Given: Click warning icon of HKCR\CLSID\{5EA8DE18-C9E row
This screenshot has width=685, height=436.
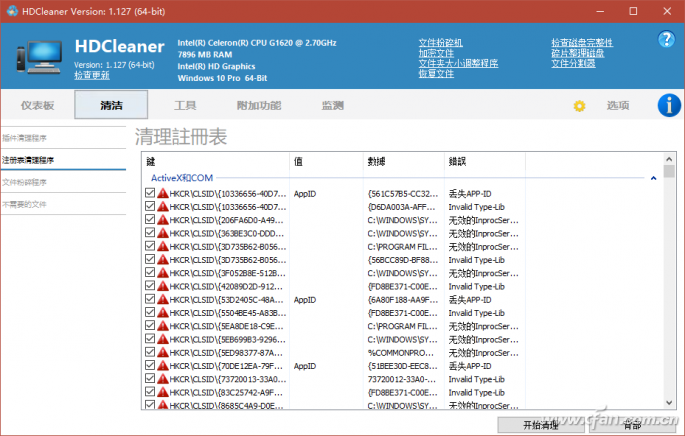Looking at the screenshot, I should [x=163, y=326].
